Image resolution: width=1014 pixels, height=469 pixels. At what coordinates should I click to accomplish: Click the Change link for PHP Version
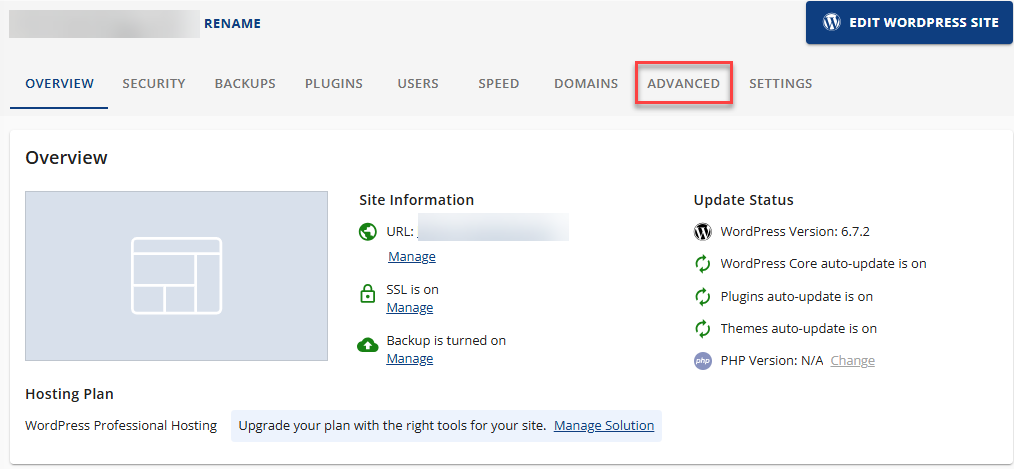[852, 360]
